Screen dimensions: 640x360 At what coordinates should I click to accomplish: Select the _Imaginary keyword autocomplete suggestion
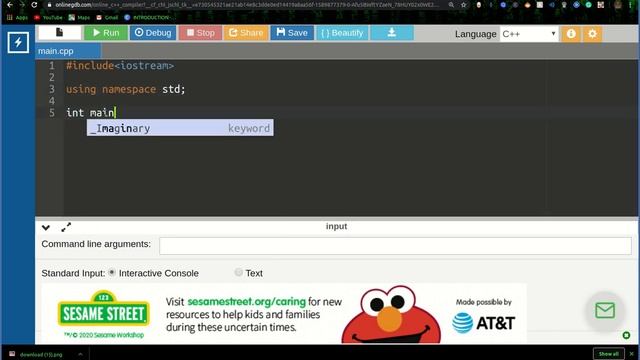(x=180, y=128)
